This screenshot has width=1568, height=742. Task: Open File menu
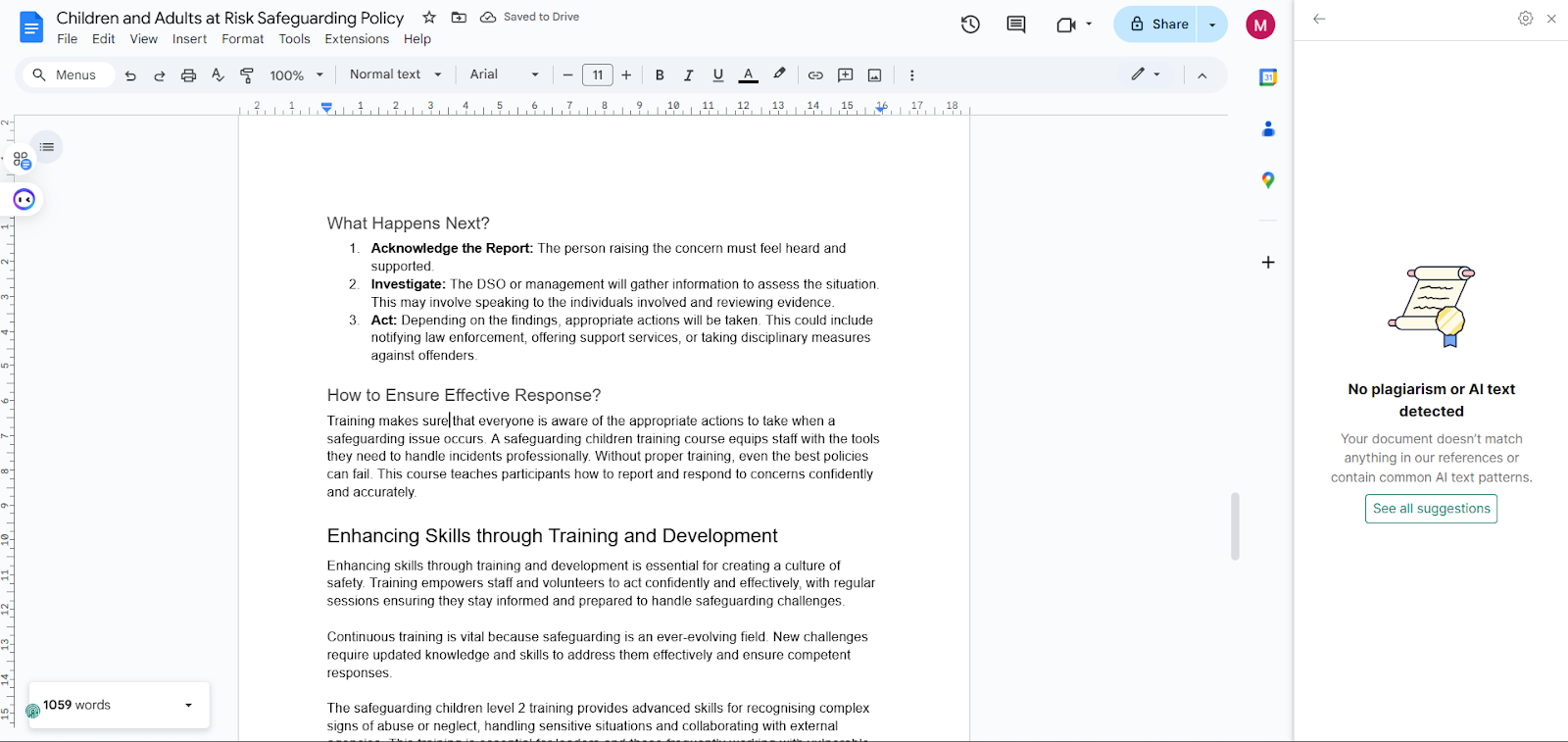(68, 39)
